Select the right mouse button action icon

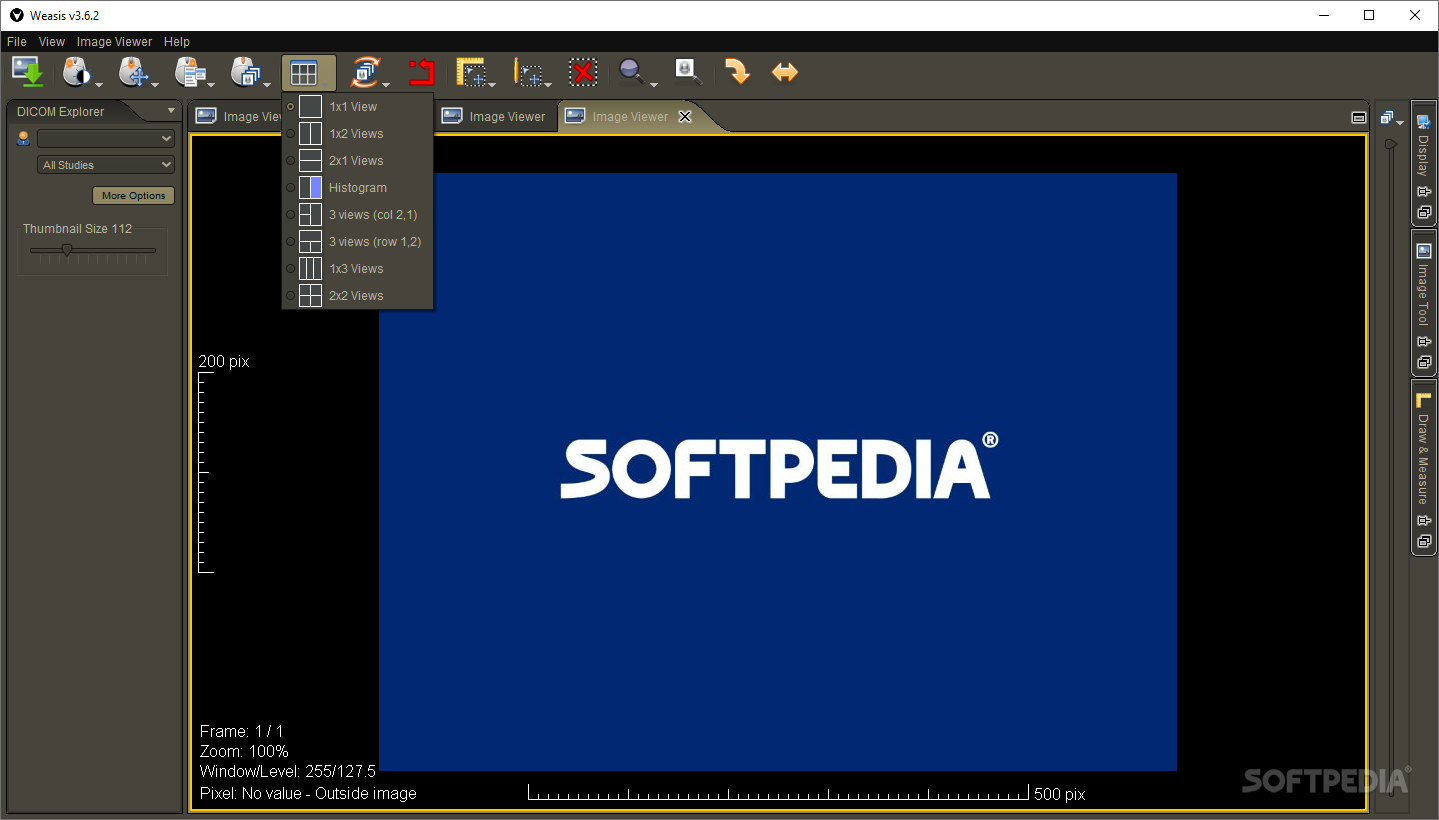click(188, 72)
